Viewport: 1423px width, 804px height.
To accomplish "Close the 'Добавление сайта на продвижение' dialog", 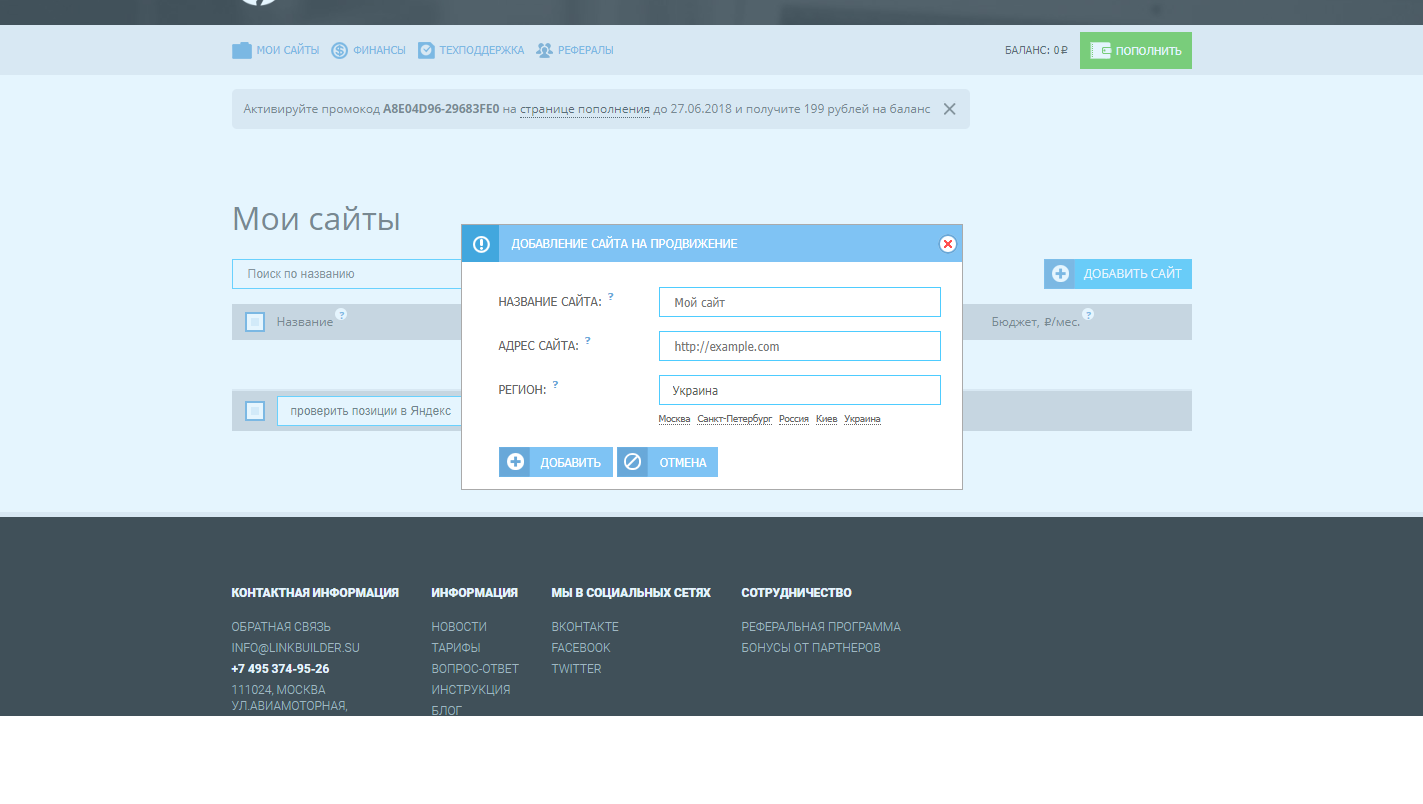I will [948, 244].
